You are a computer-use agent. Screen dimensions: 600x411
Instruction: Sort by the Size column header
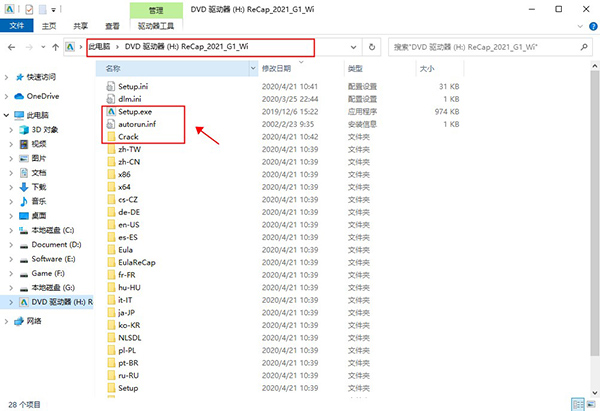click(440, 68)
